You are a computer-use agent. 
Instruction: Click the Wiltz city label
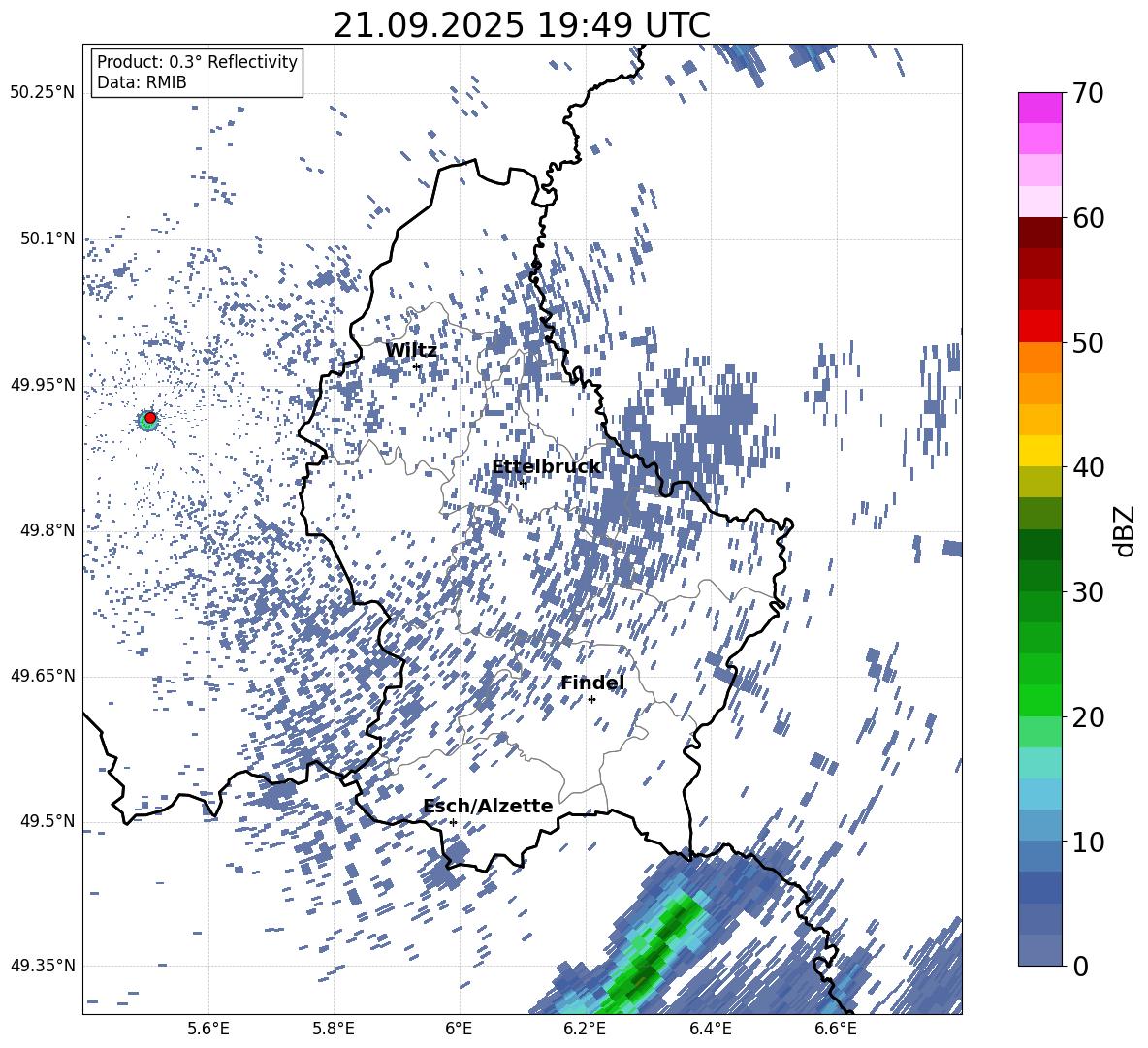(411, 351)
